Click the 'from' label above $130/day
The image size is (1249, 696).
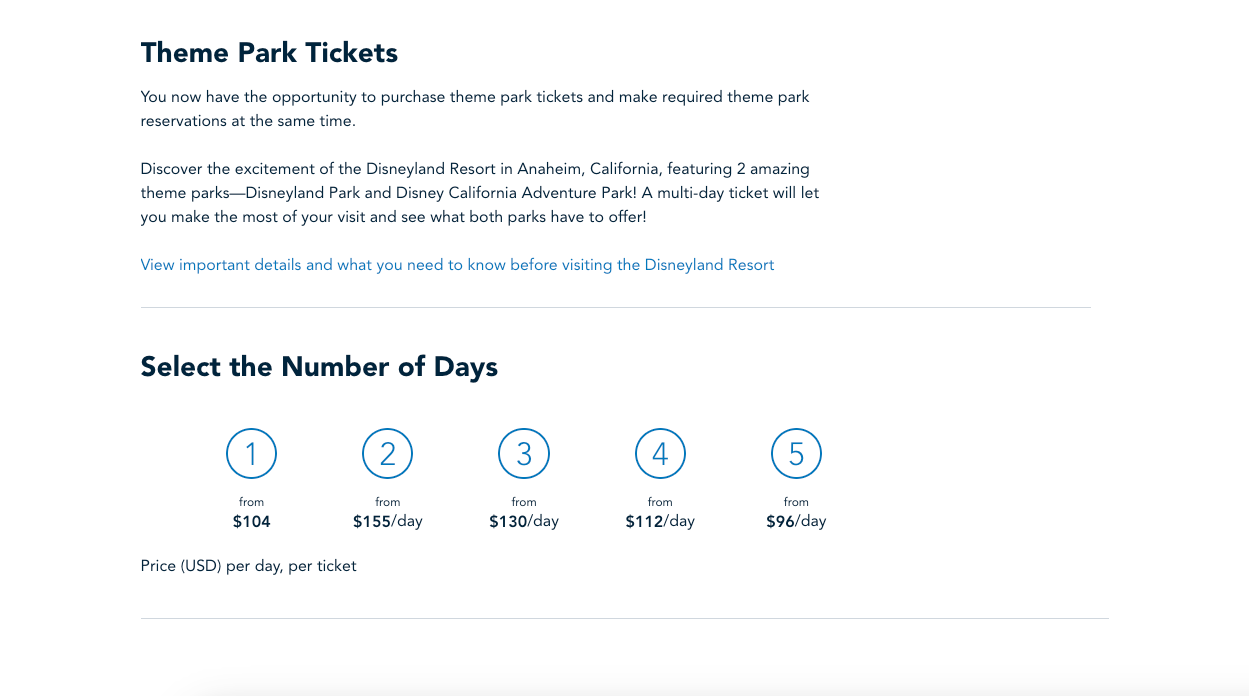[524, 502]
